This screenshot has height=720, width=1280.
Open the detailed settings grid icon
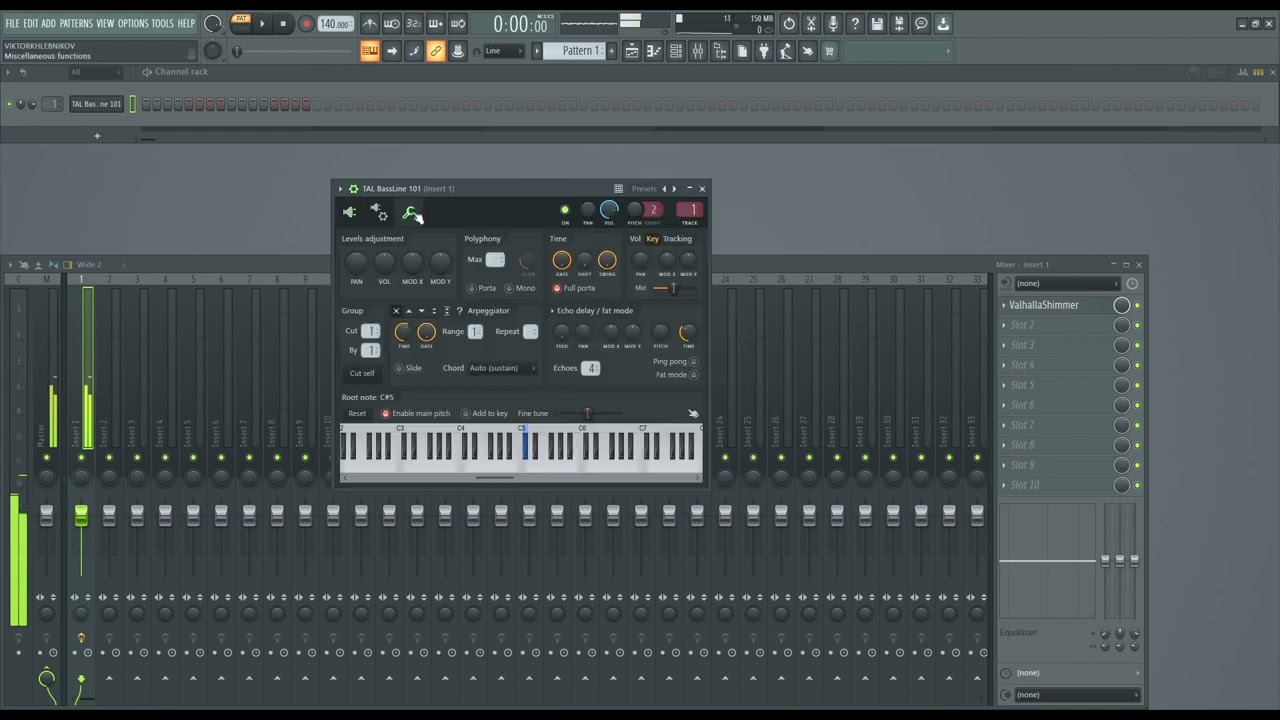[618, 188]
